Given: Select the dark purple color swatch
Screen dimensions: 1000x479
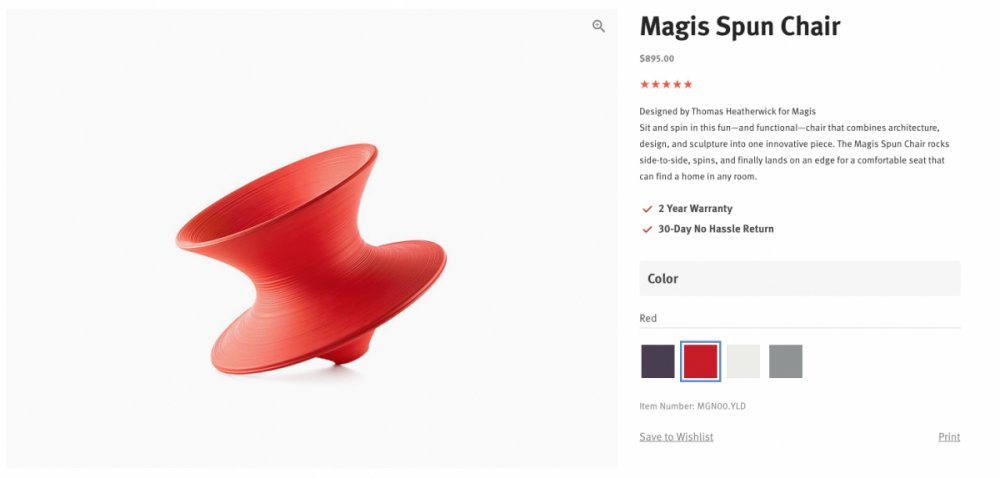Looking at the screenshot, I should [658, 361].
